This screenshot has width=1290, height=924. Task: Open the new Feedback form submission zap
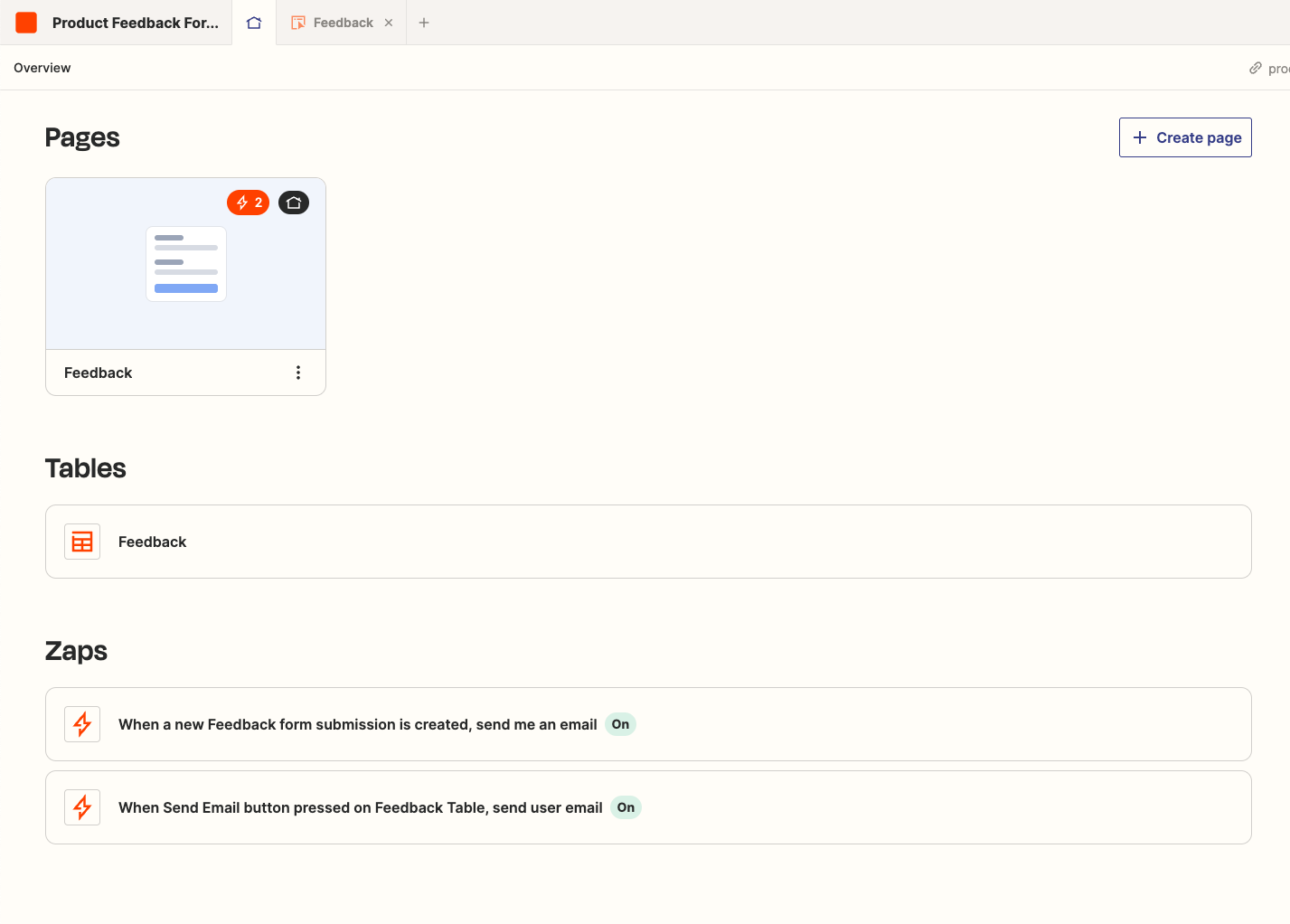(648, 724)
